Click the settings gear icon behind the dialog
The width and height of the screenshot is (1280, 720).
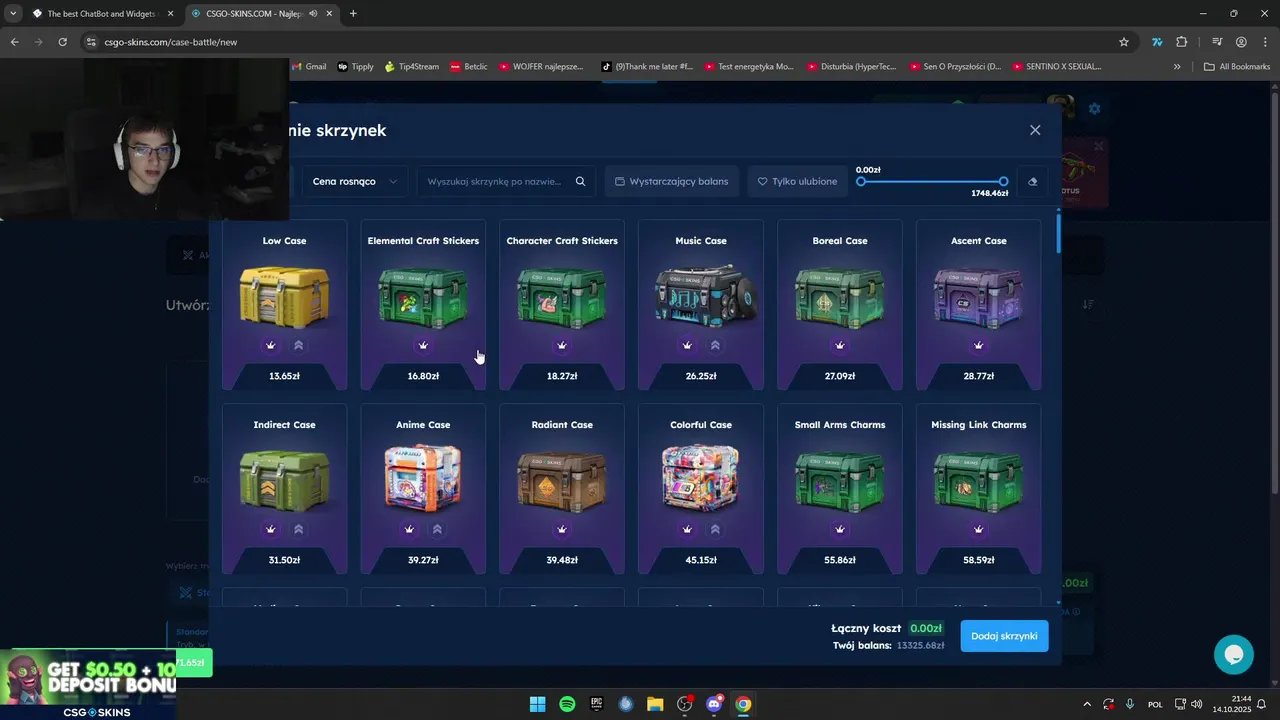click(1094, 108)
